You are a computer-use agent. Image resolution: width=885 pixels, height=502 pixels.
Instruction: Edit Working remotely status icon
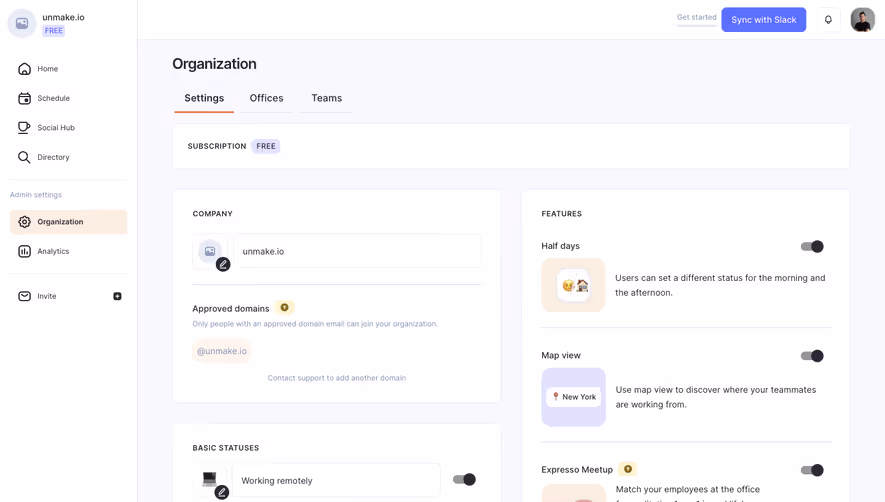tap(222, 492)
